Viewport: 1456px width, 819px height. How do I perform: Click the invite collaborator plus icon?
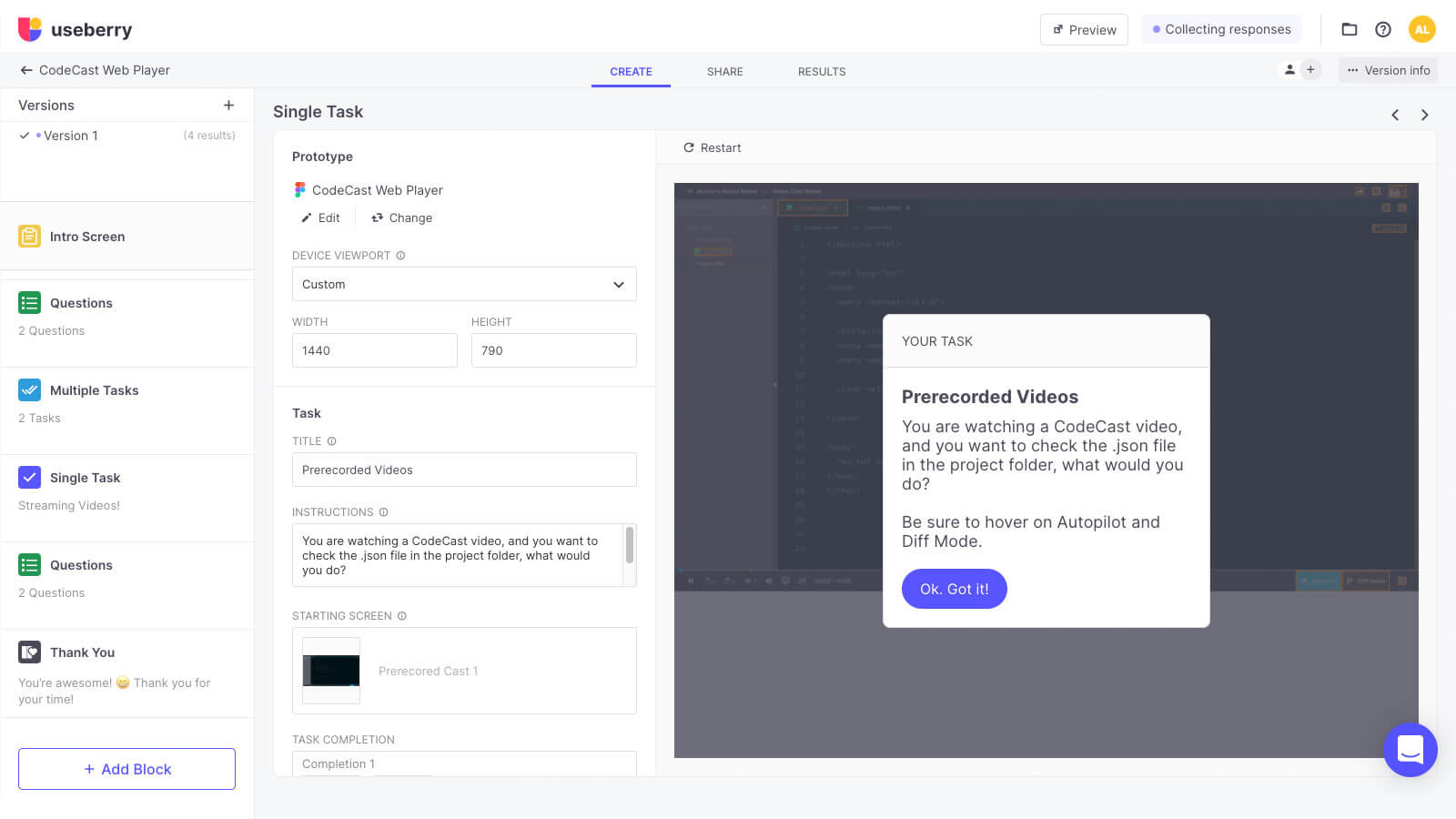point(1310,70)
